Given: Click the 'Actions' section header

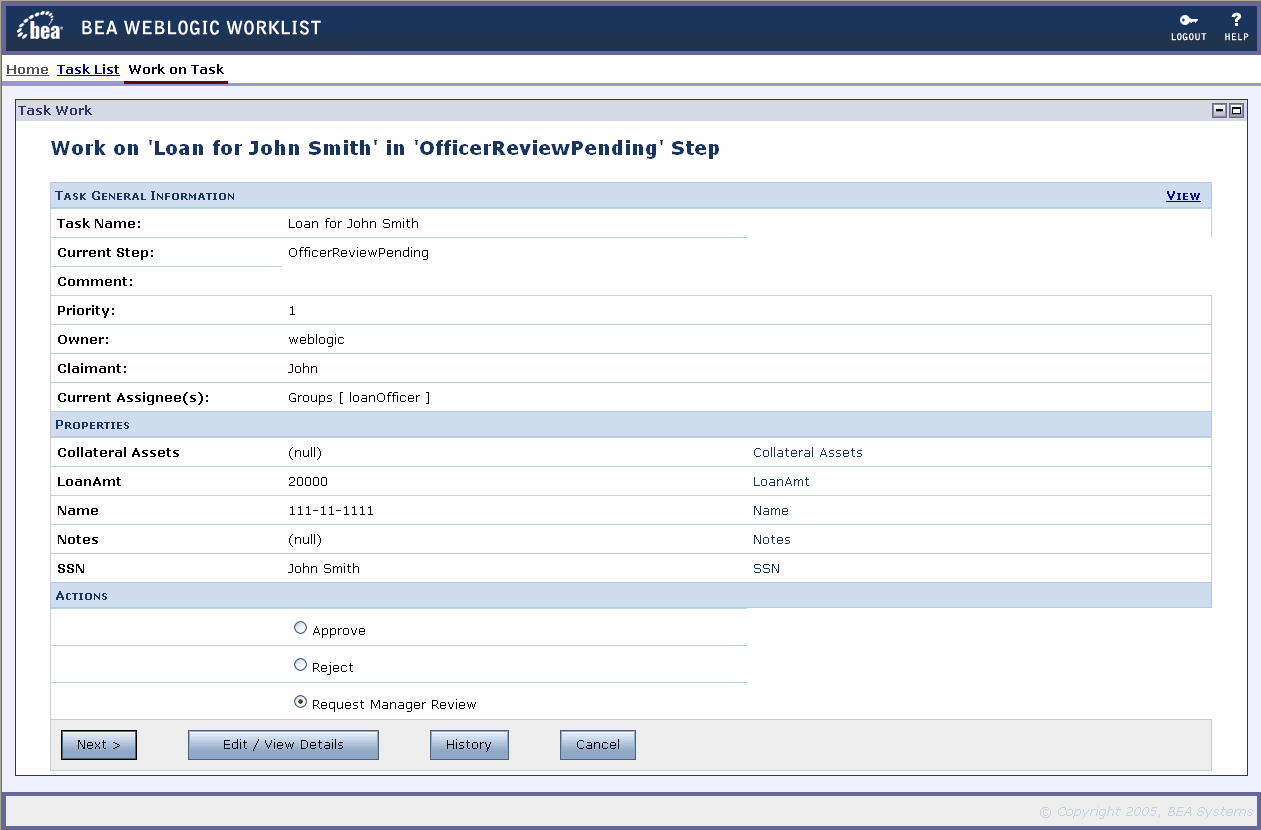Looking at the screenshot, I should (x=81, y=595).
